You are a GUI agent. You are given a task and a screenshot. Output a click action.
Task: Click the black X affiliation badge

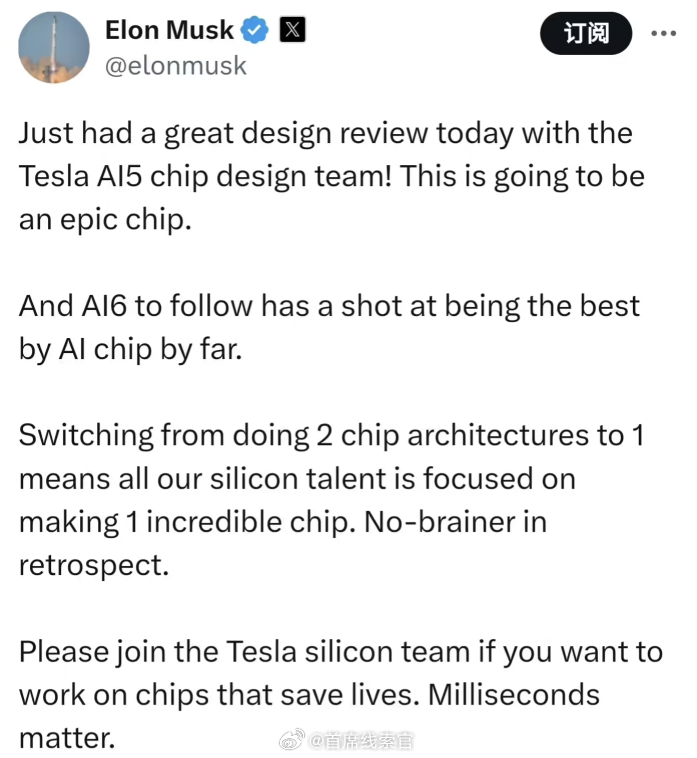[x=292, y=29]
